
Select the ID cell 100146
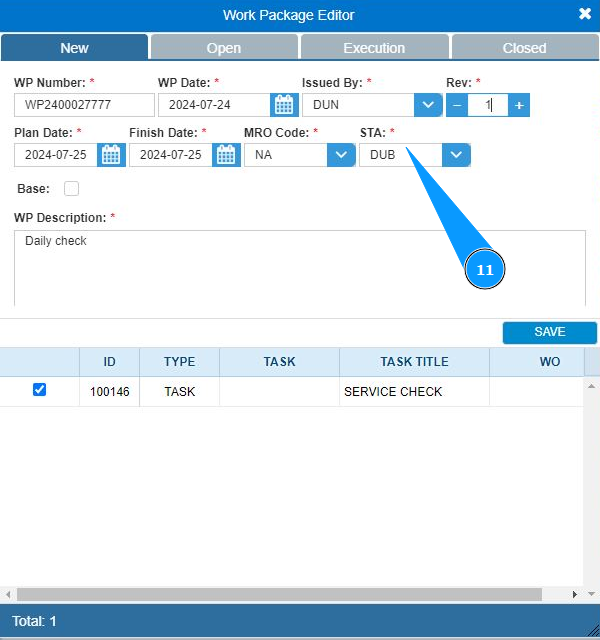tap(109, 392)
